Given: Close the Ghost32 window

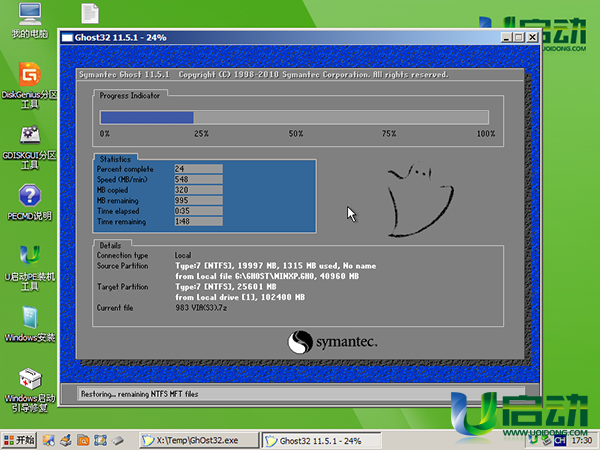Looking at the screenshot, I should pyautogui.click(x=532, y=38).
